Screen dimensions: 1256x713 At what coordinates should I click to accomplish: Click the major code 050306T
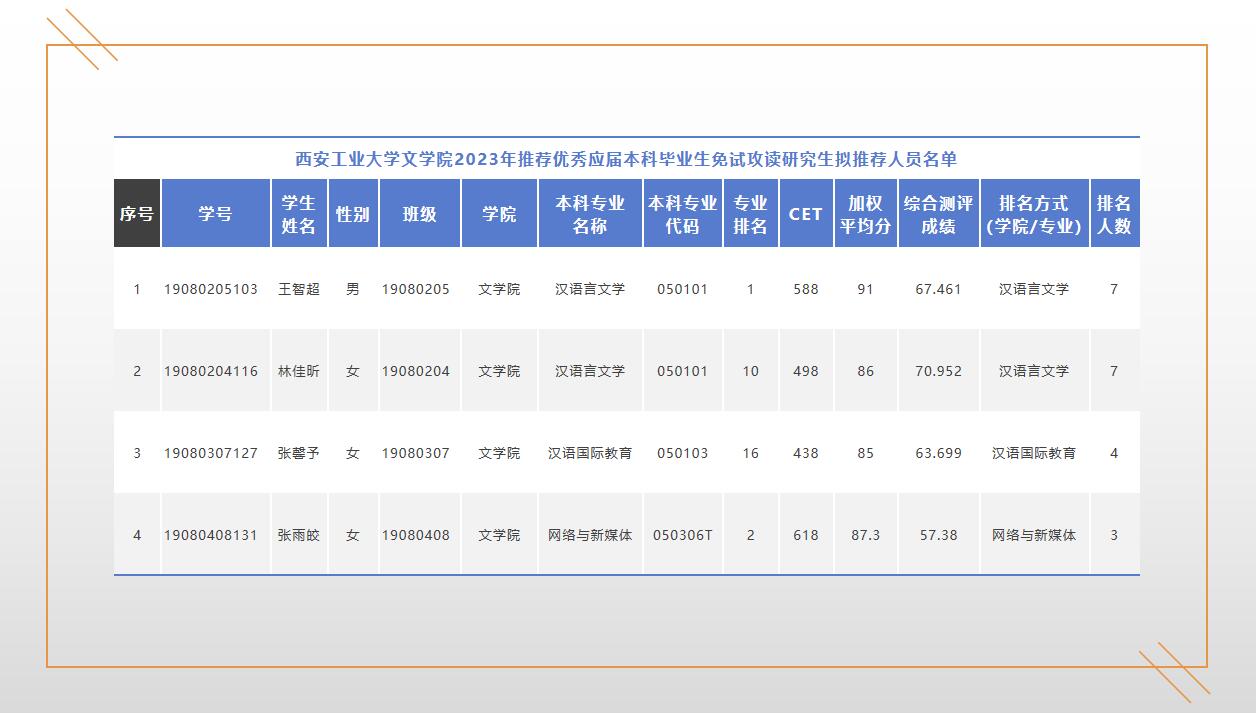point(682,535)
